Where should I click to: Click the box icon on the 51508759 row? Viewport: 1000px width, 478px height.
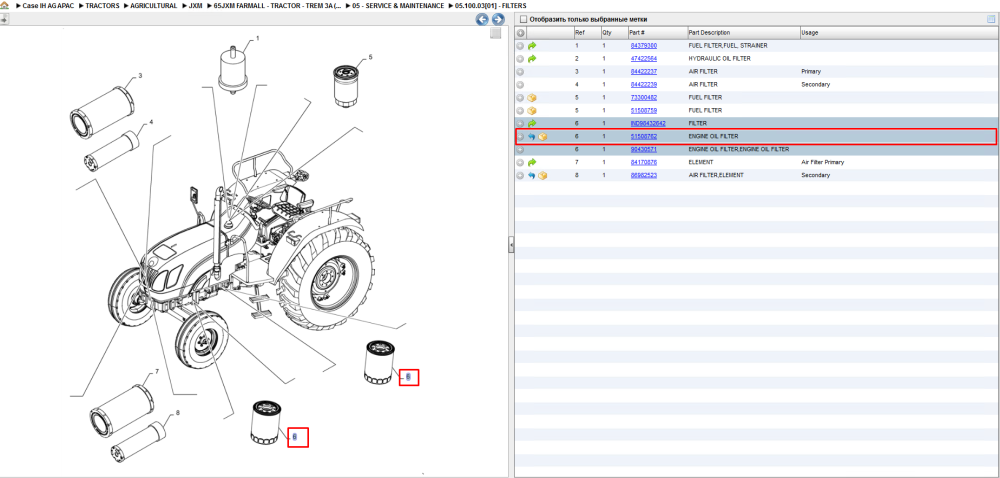pyautogui.click(x=532, y=110)
